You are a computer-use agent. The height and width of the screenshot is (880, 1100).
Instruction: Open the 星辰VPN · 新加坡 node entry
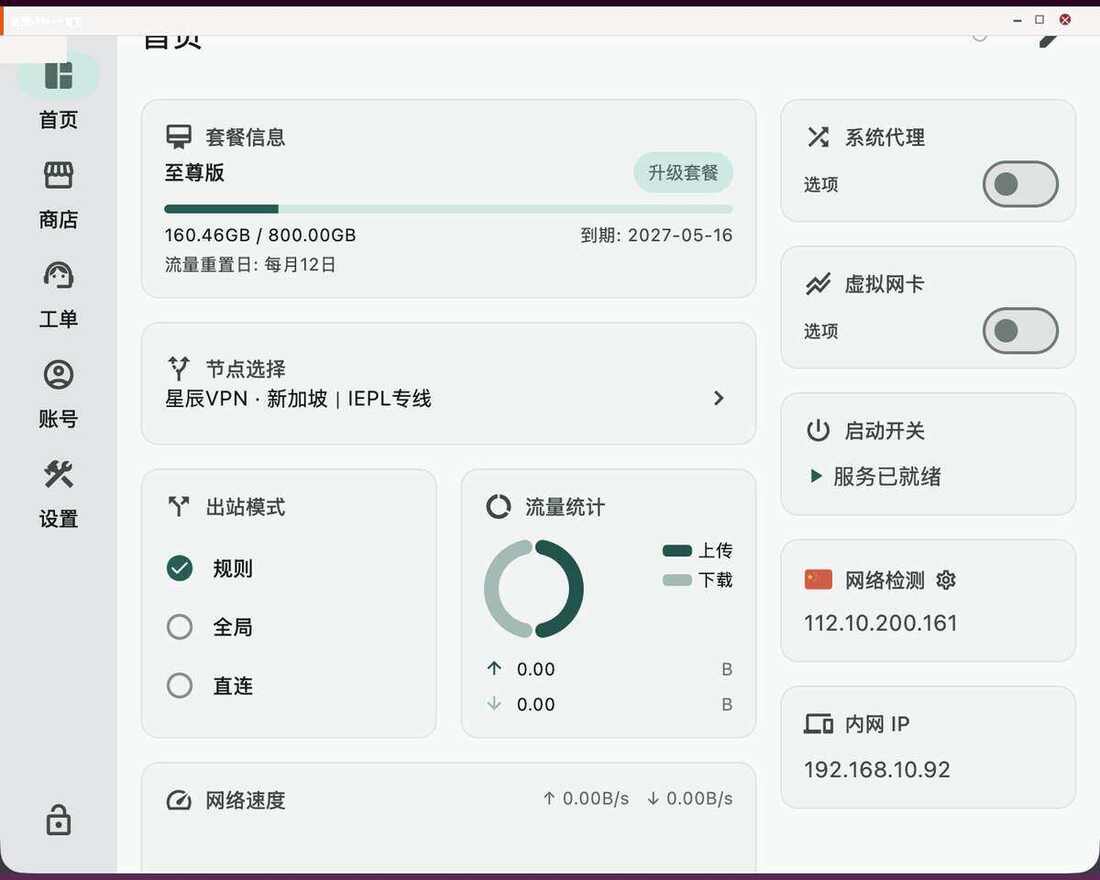point(298,399)
